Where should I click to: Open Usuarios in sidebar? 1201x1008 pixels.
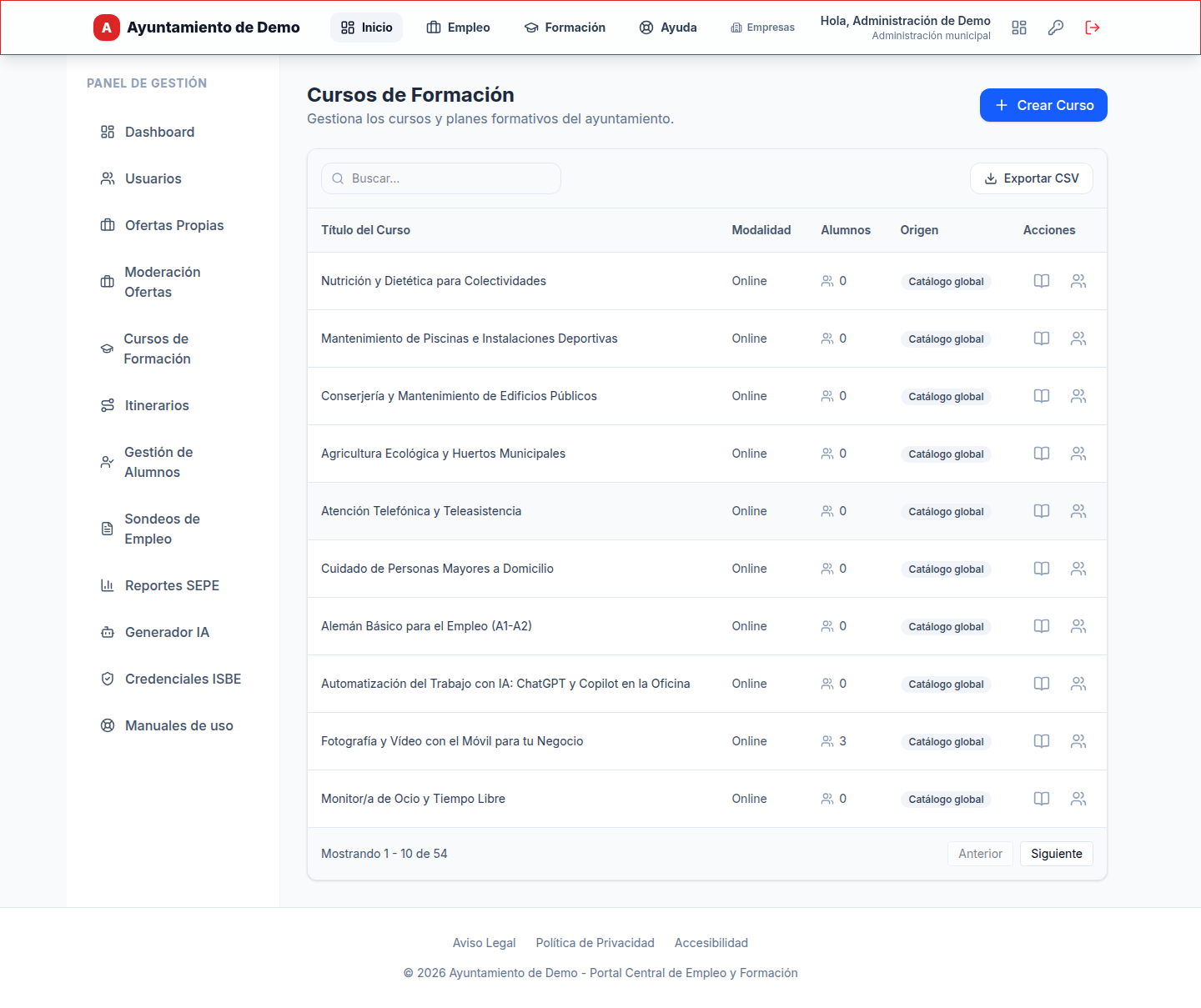tap(173, 178)
